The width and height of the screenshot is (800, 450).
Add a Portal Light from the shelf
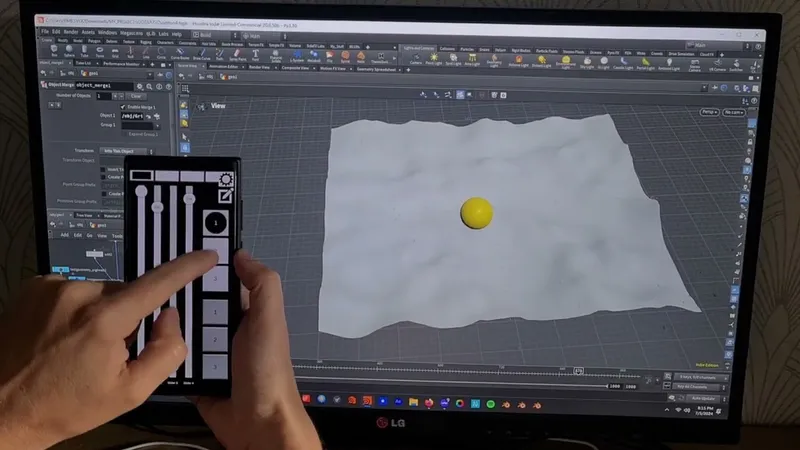click(645, 63)
